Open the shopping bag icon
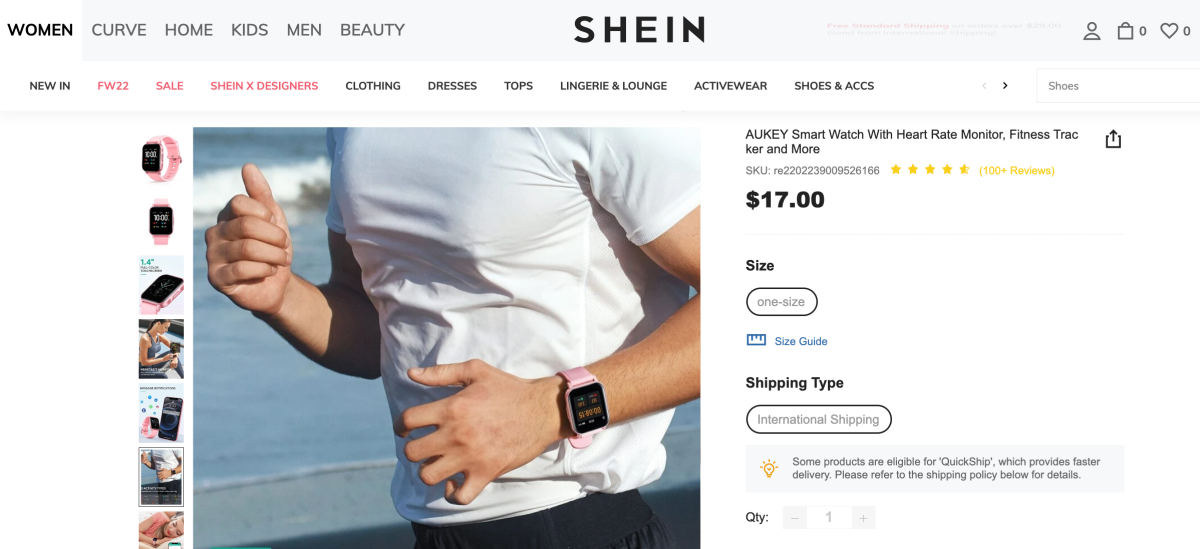This screenshot has height=549, width=1200. [1125, 31]
